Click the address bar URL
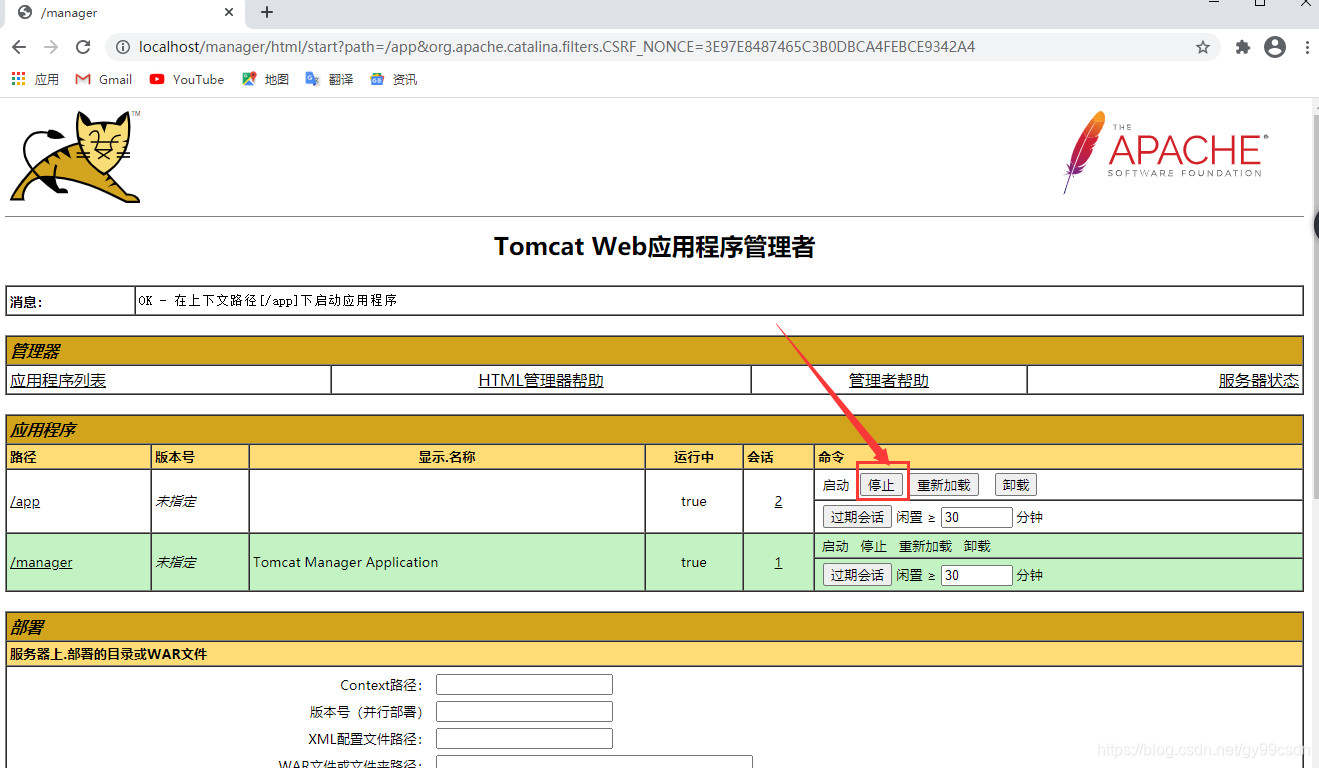 pyautogui.click(x=557, y=47)
